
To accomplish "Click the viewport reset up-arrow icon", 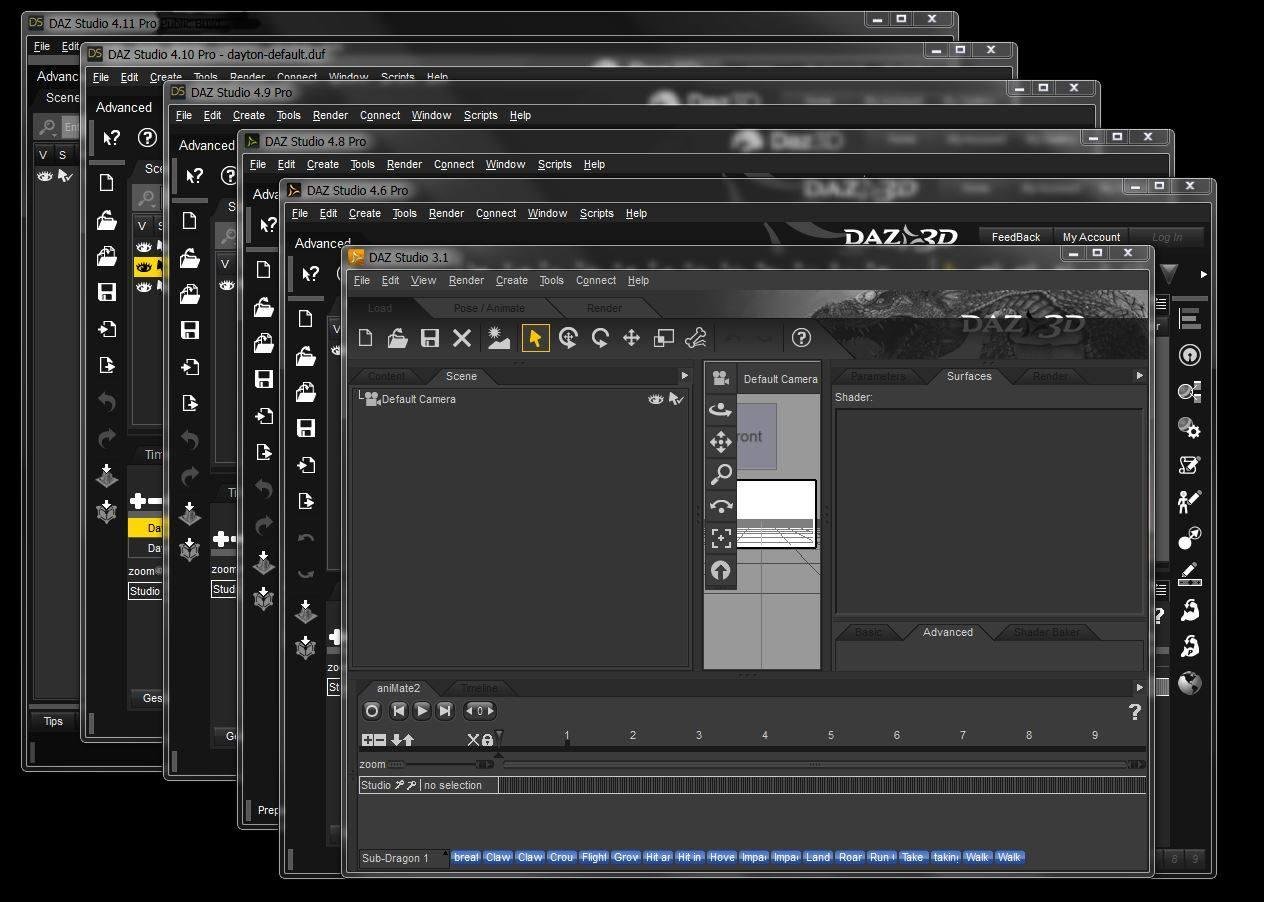I will pyautogui.click(x=720, y=570).
